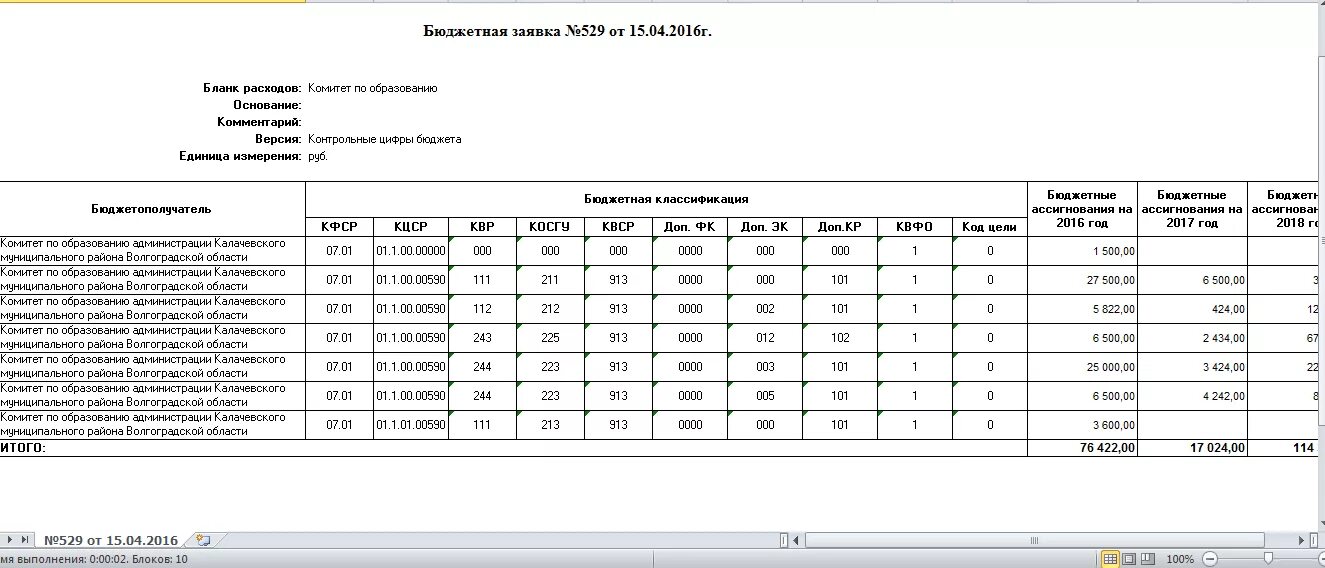Click the 'КОСГУ' column header
This screenshot has width=1325, height=568.
(550, 227)
